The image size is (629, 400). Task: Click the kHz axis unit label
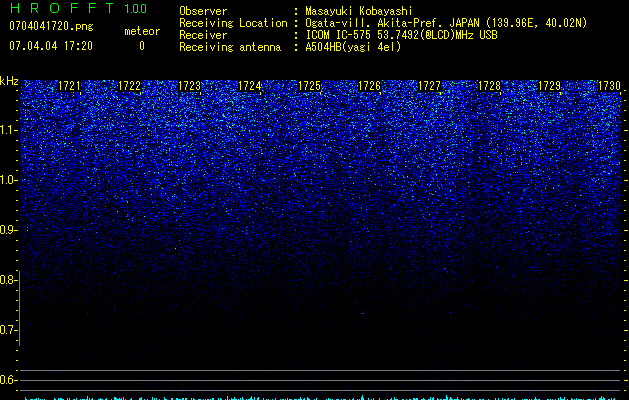[x=9, y=81]
